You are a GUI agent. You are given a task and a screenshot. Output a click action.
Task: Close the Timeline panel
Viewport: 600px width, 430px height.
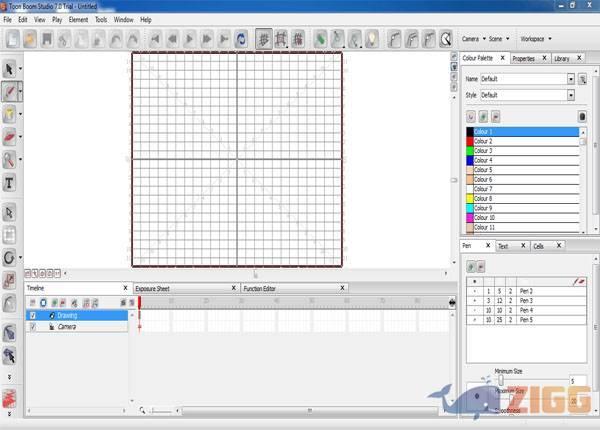point(125,288)
